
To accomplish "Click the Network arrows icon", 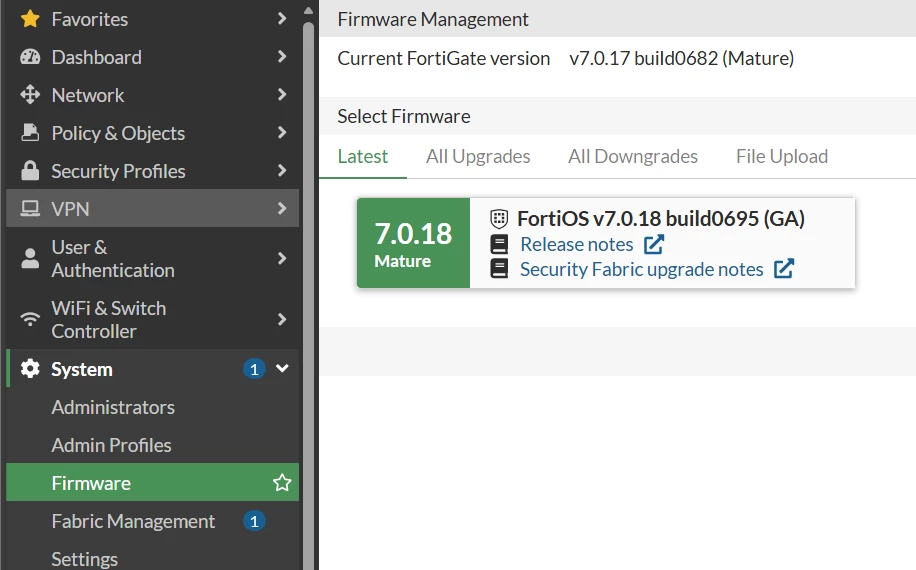I will [x=30, y=95].
